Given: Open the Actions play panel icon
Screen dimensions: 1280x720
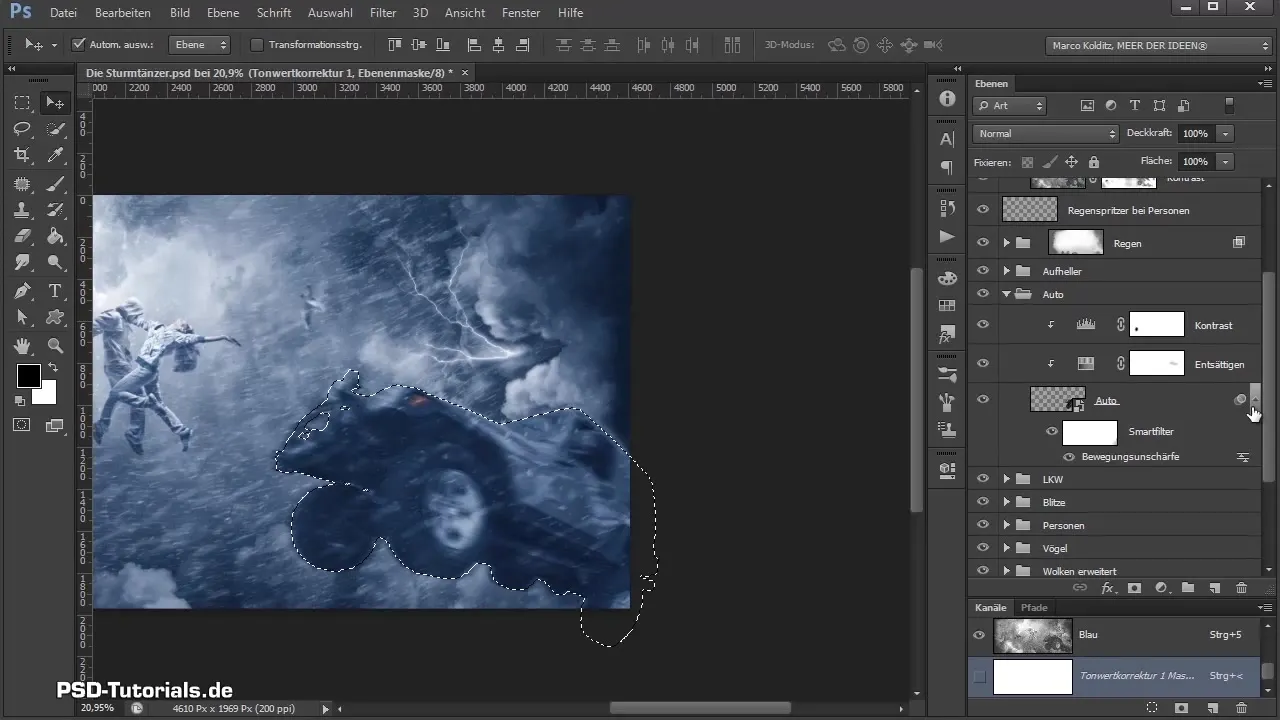Looking at the screenshot, I should pyautogui.click(x=946, y=237).
